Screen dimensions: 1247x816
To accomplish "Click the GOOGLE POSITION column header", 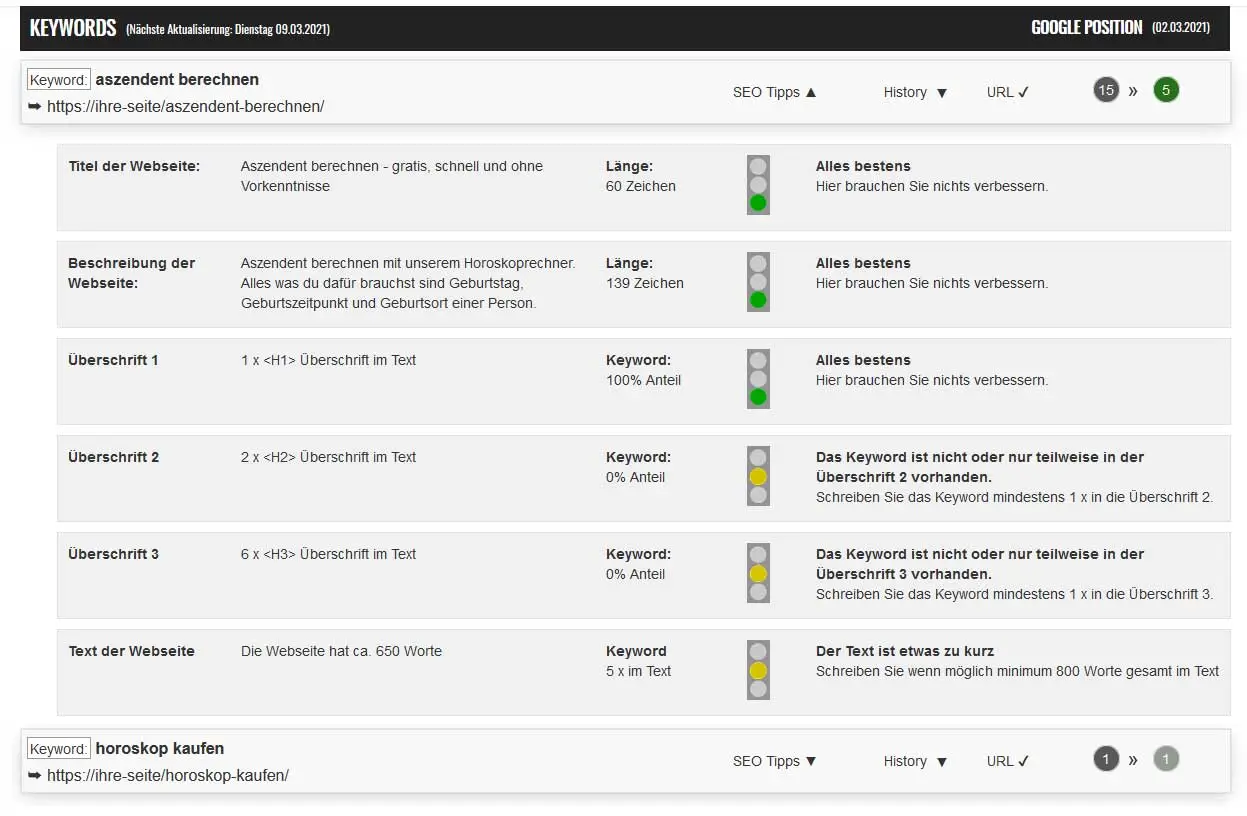I will pos(1086,28).
